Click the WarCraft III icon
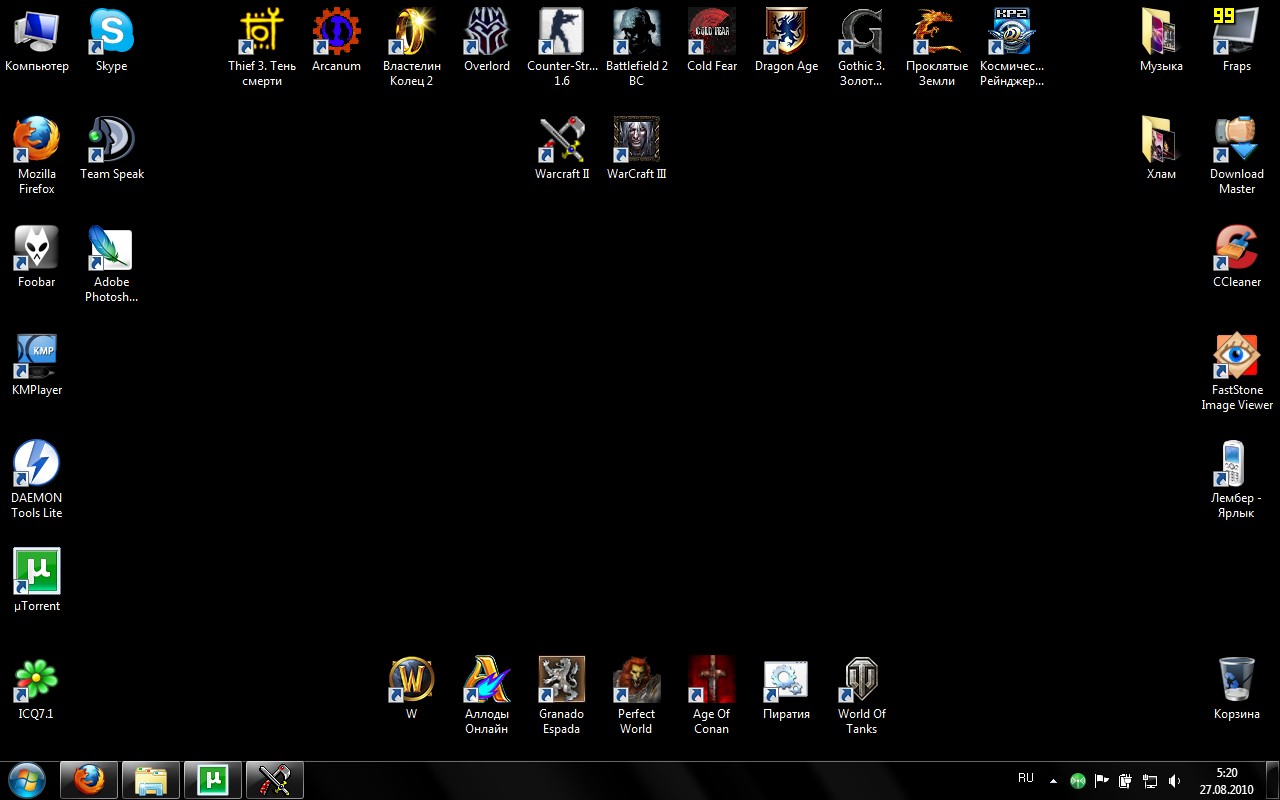 637,148
